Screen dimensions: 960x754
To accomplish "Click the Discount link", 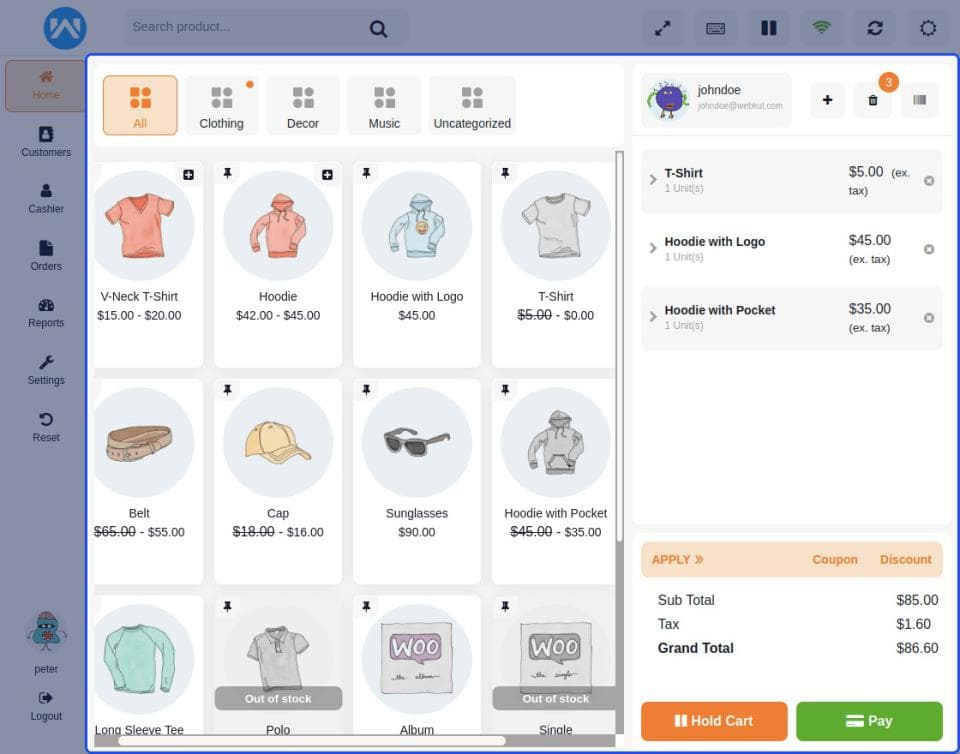I will tap(906, 559).
